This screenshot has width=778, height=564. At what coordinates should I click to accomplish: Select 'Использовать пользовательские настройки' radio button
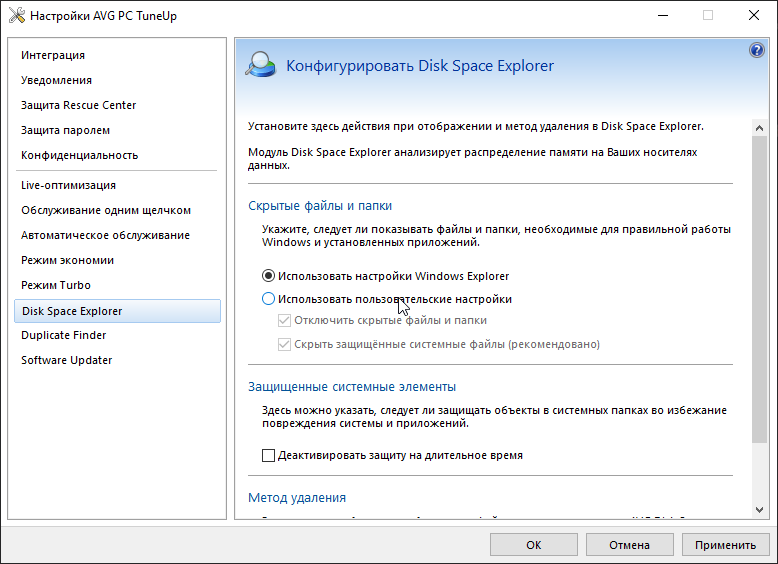click(x=268, y=299)
